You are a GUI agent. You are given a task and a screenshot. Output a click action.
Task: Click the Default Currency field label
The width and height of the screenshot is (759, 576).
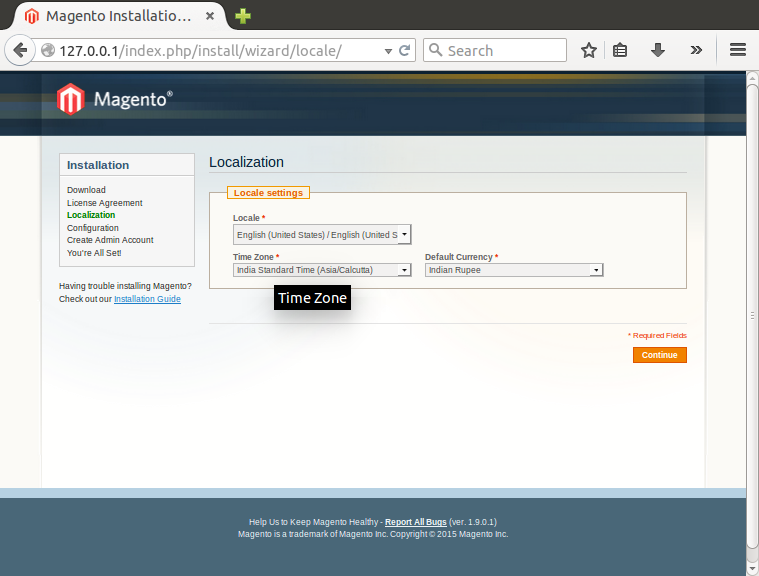458,257
